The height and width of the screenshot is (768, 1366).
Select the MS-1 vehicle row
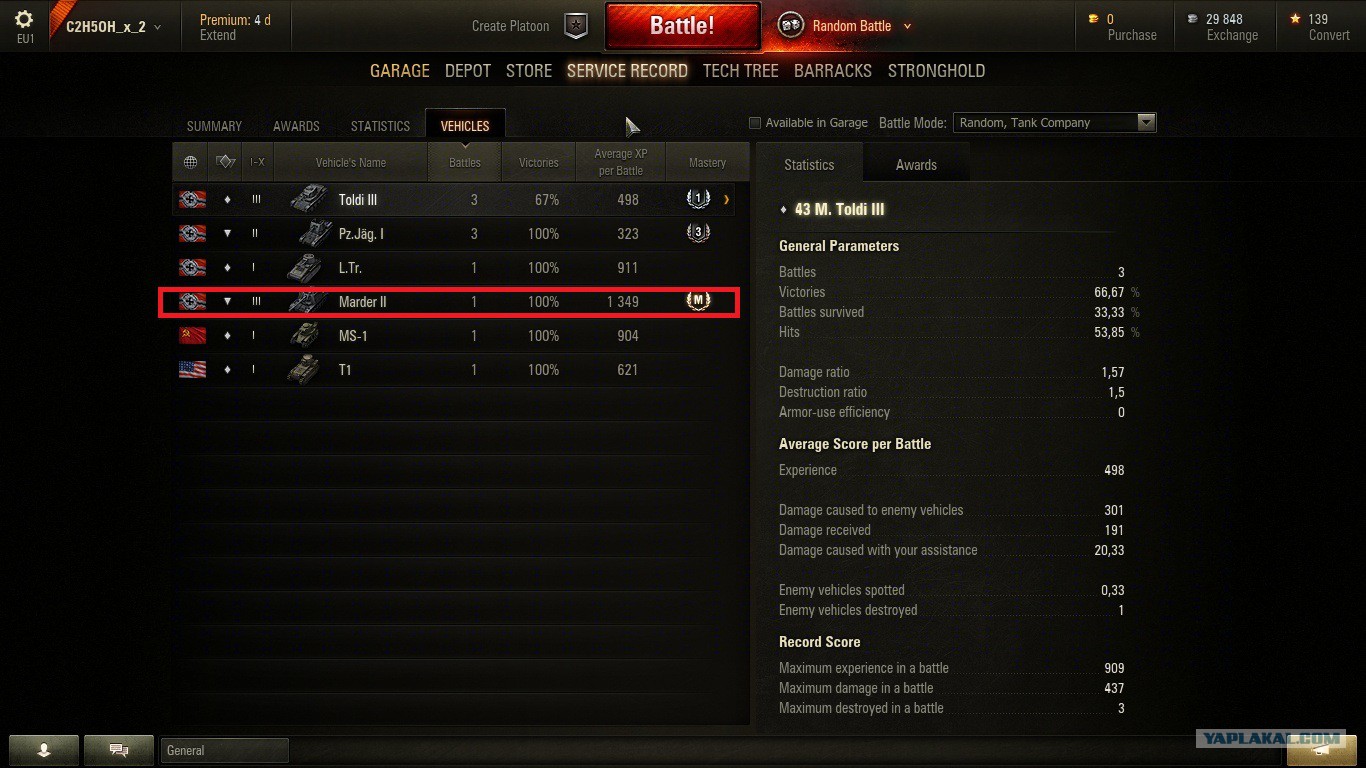460,336
